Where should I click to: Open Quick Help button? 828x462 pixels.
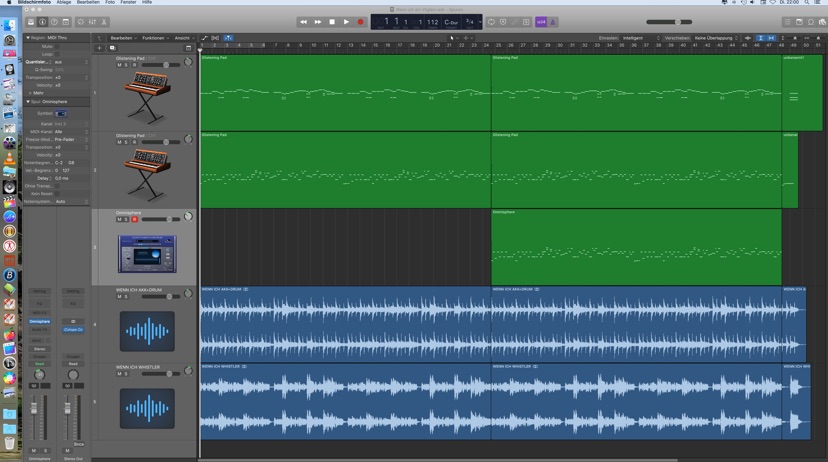[54, 22]
